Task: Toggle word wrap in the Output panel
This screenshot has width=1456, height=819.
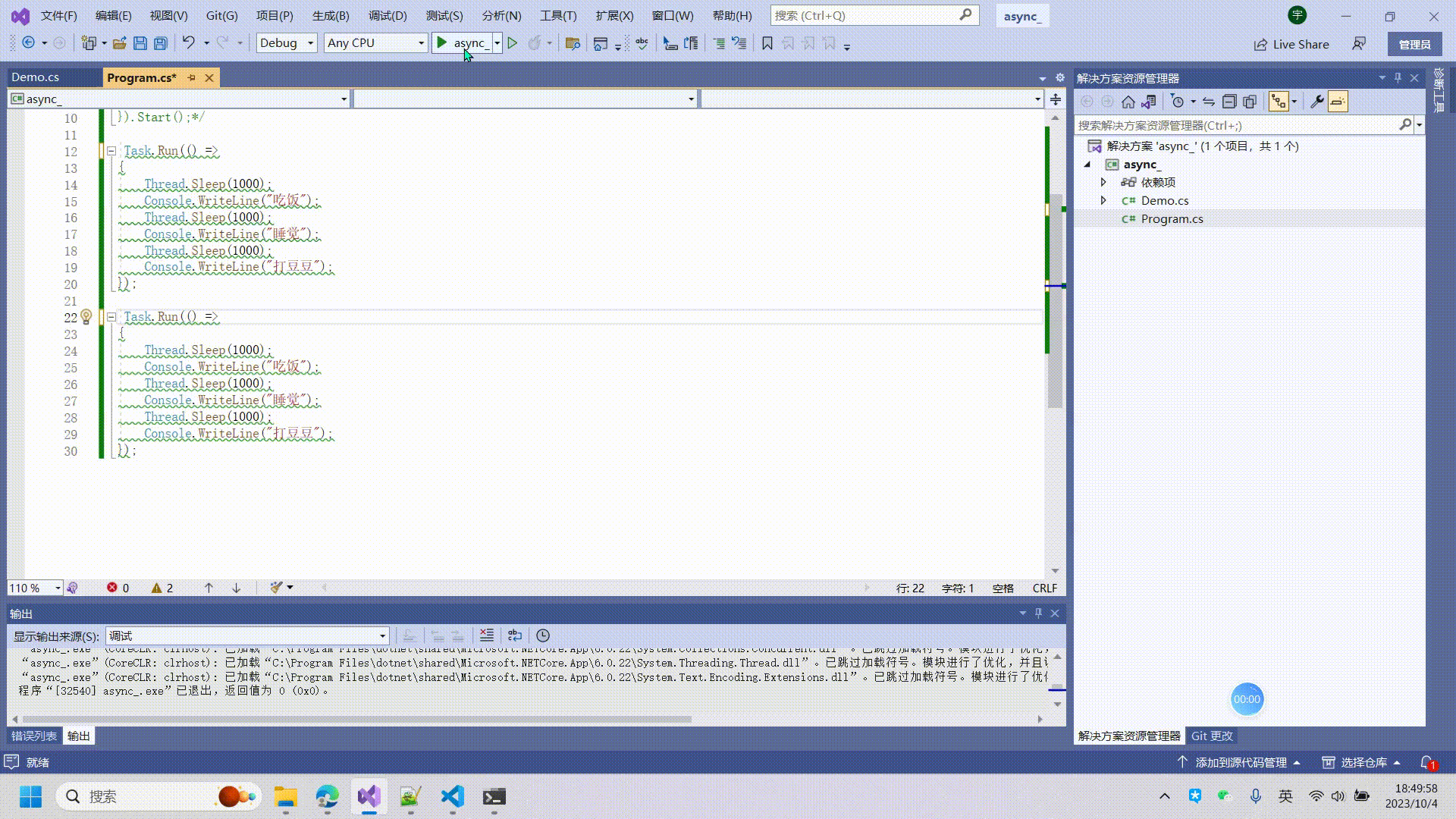Action: click(x=515, y=635)
